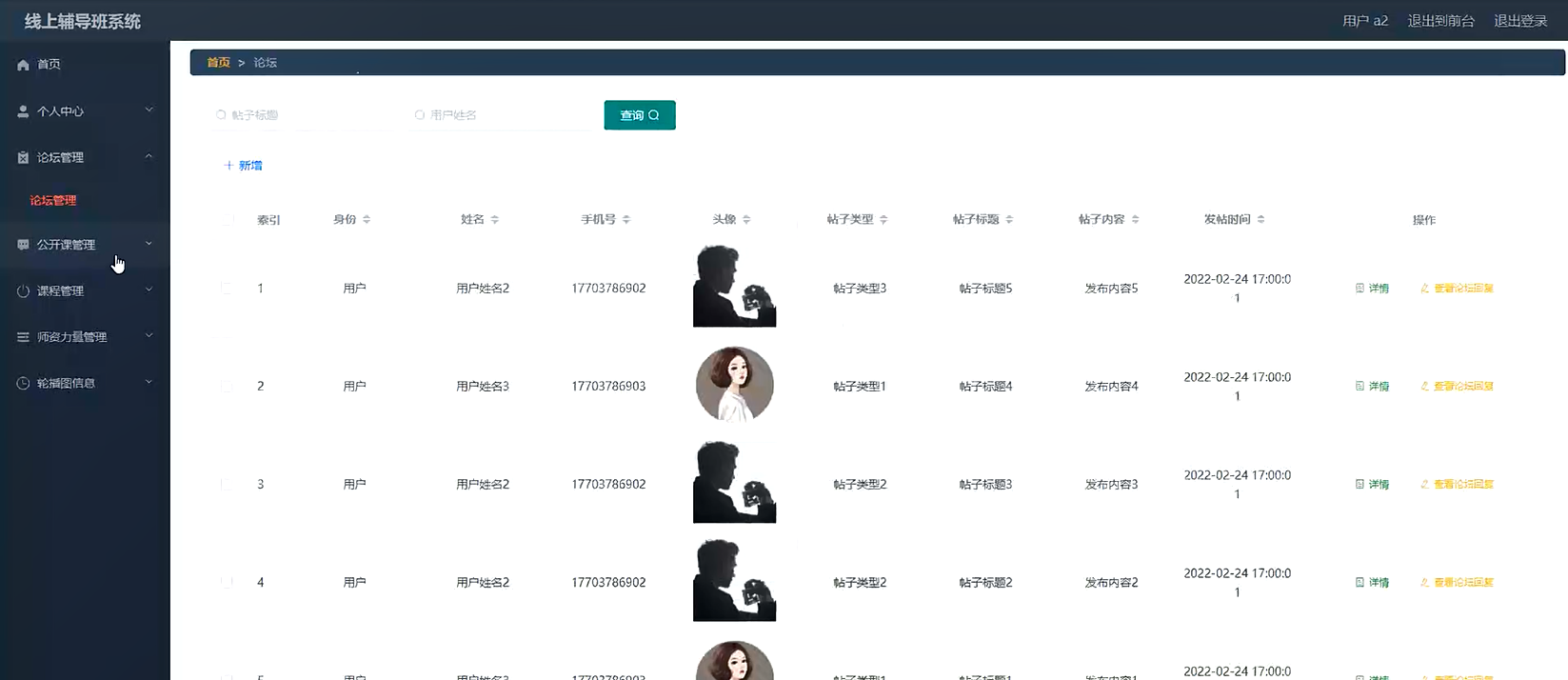Click into the 帖子标题 search field
This screenshot has height=680, width=1568.
[x=302, y=115]
